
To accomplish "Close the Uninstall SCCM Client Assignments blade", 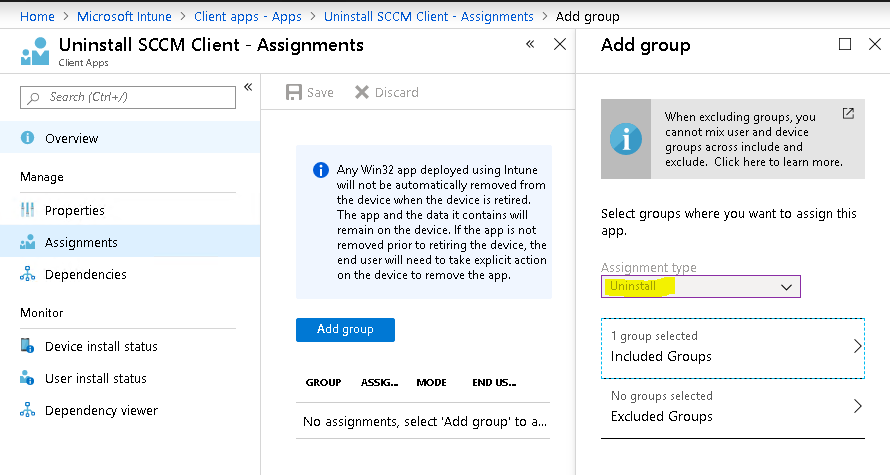I will pyautogui.click(x=560, y=44).
